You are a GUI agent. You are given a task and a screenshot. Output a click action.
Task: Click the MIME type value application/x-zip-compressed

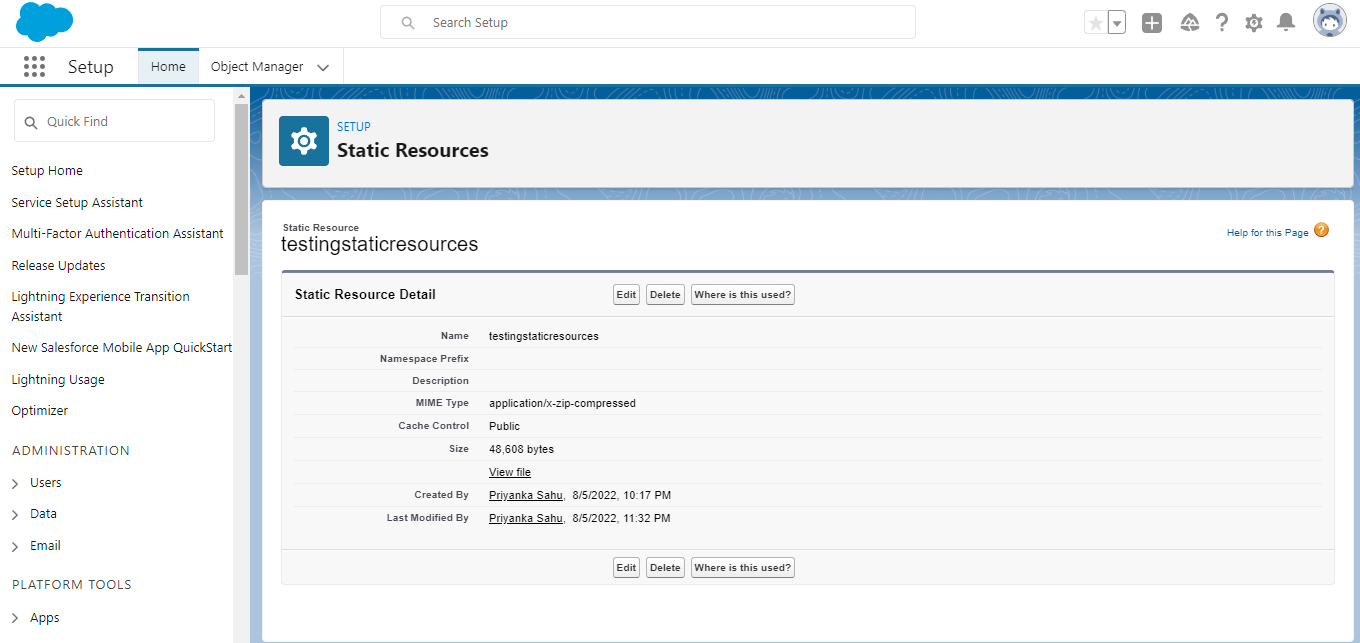[x=562, y=404]
